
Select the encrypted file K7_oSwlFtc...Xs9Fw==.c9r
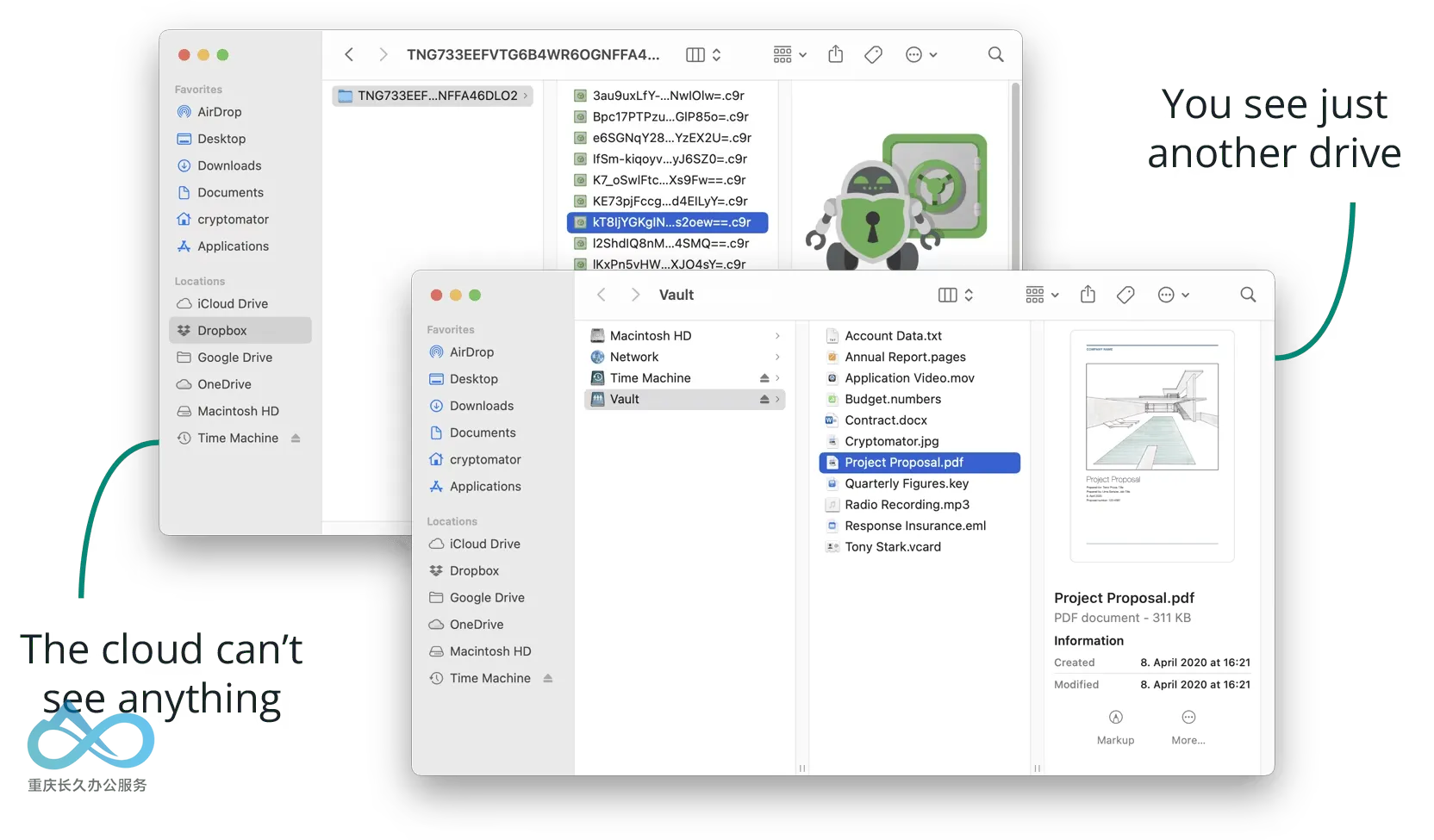pyautogui.click(x=667, y=180)
